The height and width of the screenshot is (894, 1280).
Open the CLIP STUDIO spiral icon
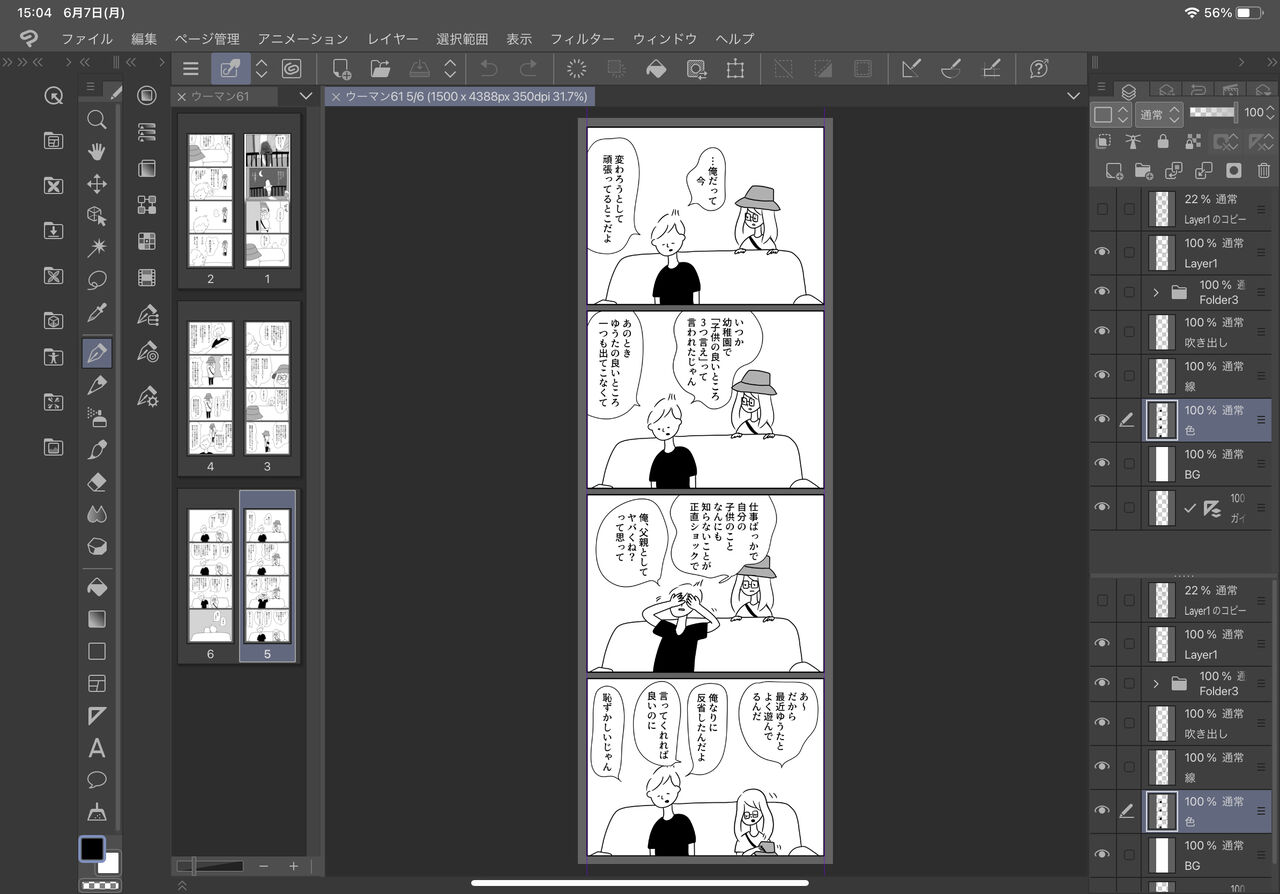291,69
